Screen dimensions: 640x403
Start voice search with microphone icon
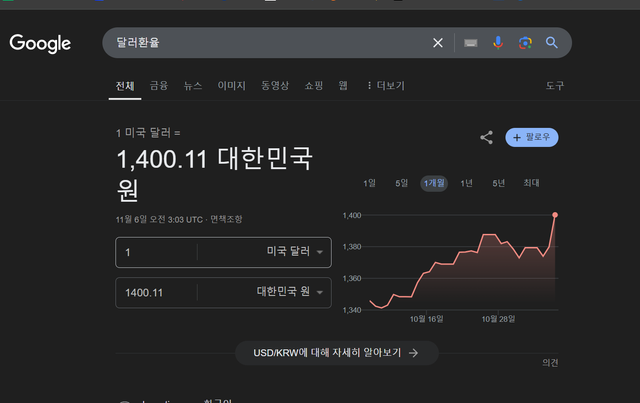pos(498,43)
